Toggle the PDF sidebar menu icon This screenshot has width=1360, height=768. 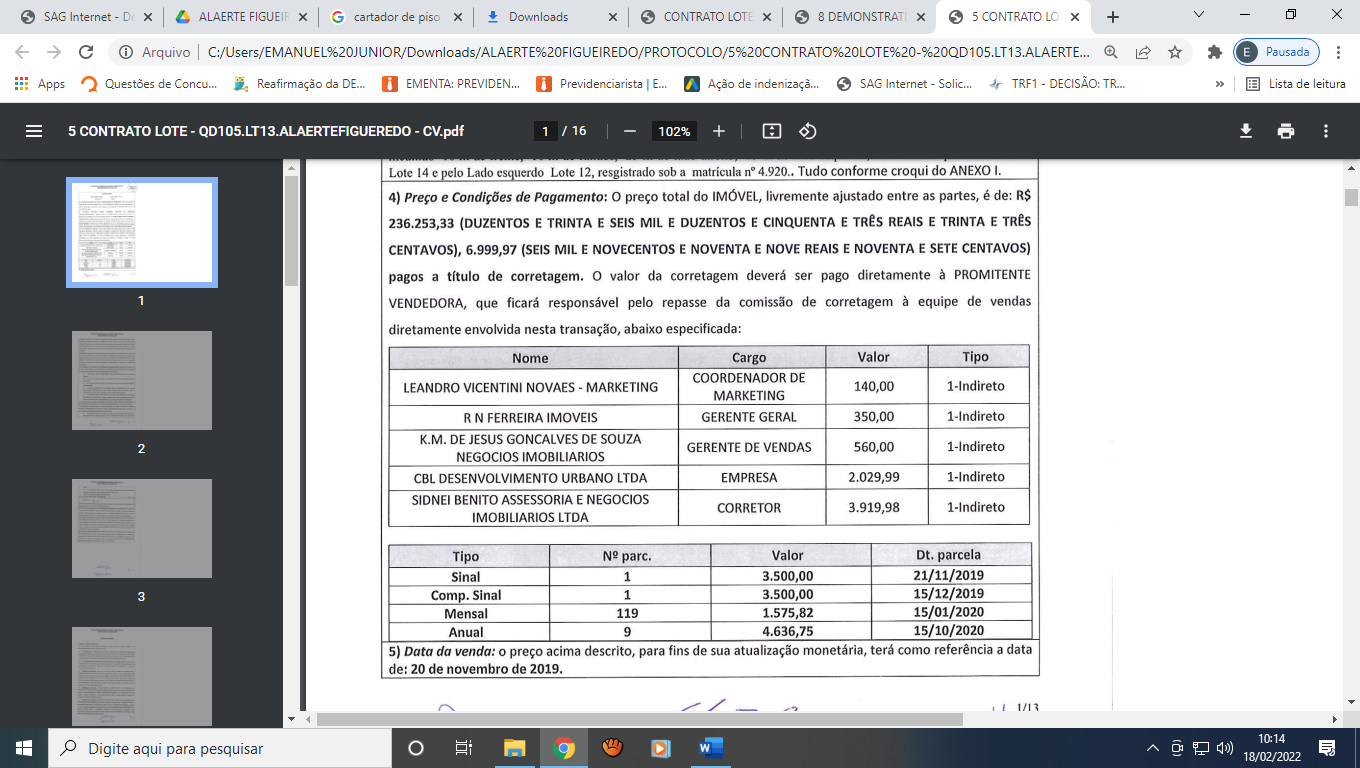point(34,131)
